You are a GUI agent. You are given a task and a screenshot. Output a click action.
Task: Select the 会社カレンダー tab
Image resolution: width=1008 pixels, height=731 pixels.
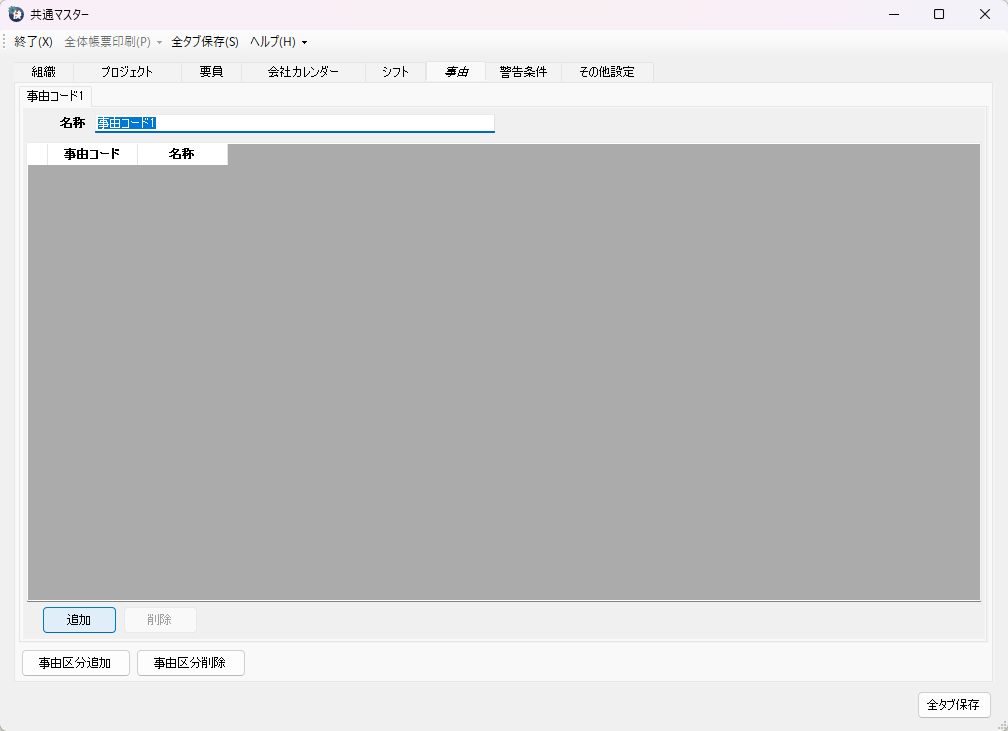point(303,72)
